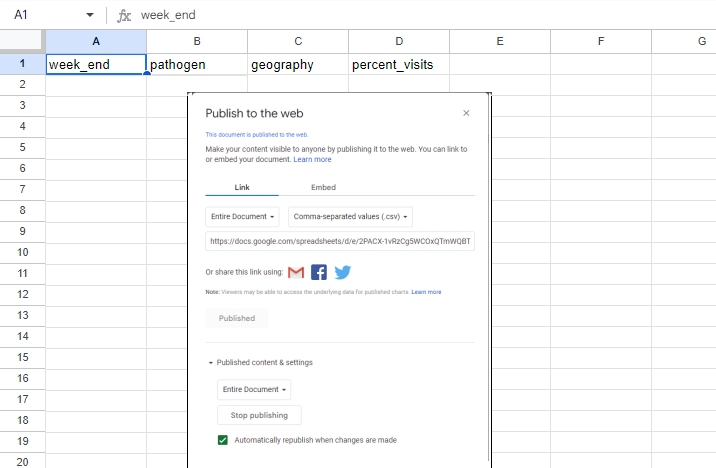Screen dimensions: 716x468
Task: Share link via Gmail icon
Action: (296, 272)
